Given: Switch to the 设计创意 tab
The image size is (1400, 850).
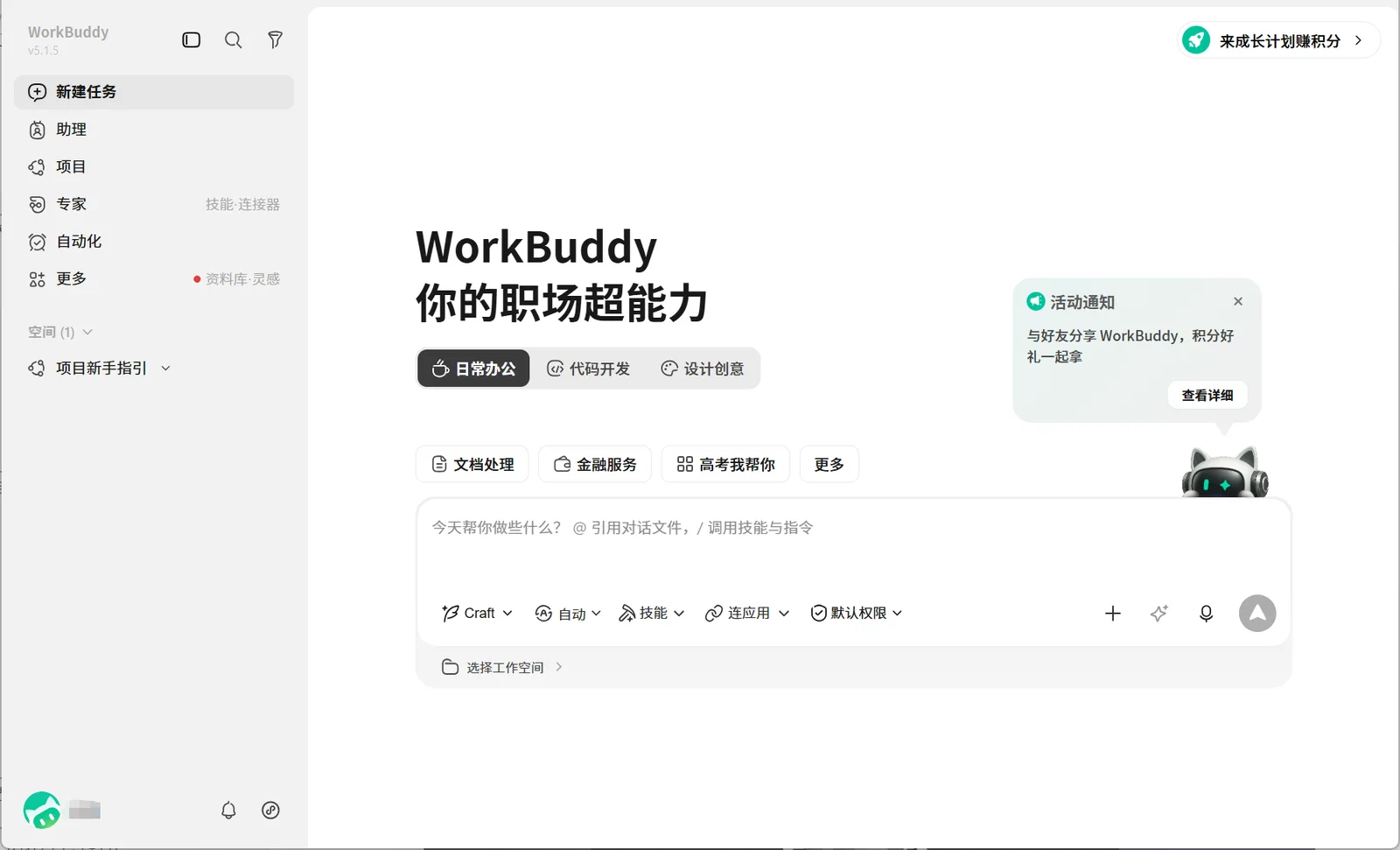Looking at the screenshot, I should [x=703, y=369].
